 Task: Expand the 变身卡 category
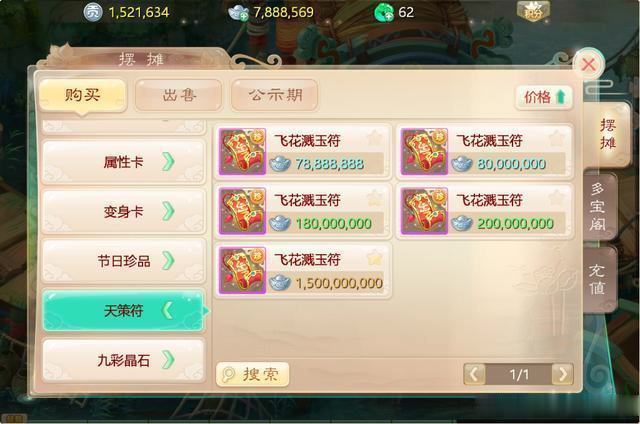pos(123,211)
